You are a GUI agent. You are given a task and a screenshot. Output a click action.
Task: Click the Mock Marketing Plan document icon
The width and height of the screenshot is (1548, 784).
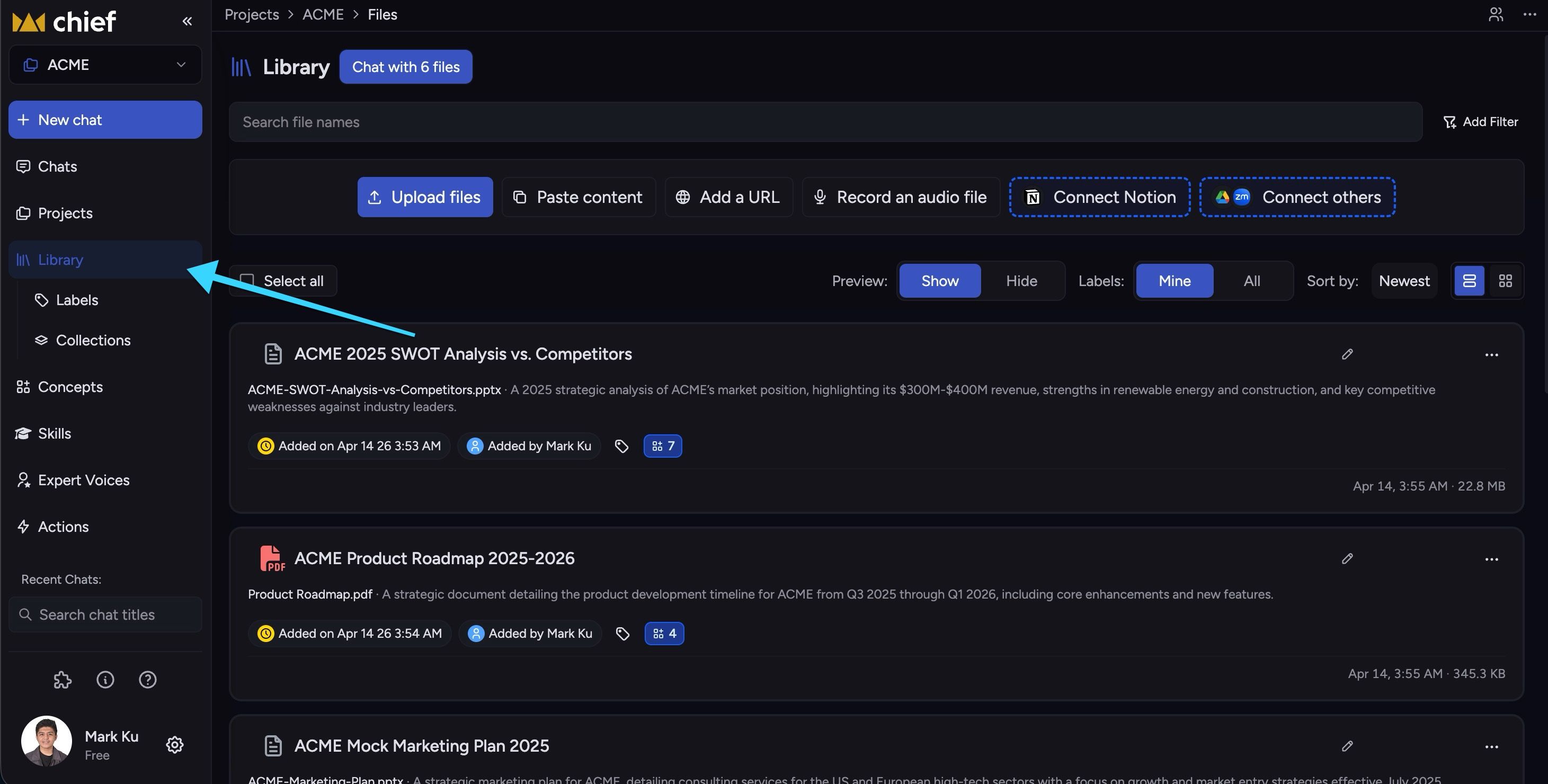(273, 745)
